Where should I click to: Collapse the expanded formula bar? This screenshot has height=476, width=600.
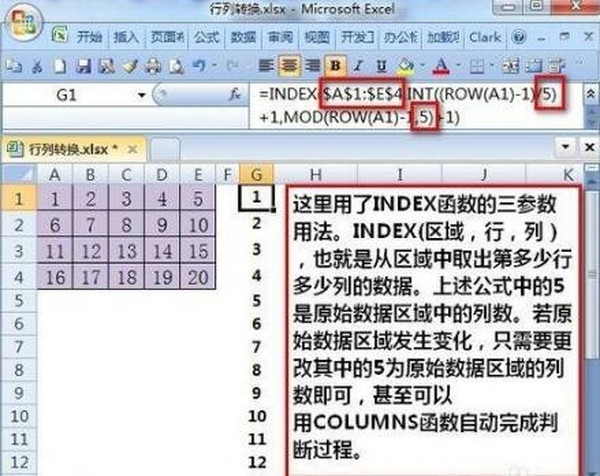pos(590,93)
